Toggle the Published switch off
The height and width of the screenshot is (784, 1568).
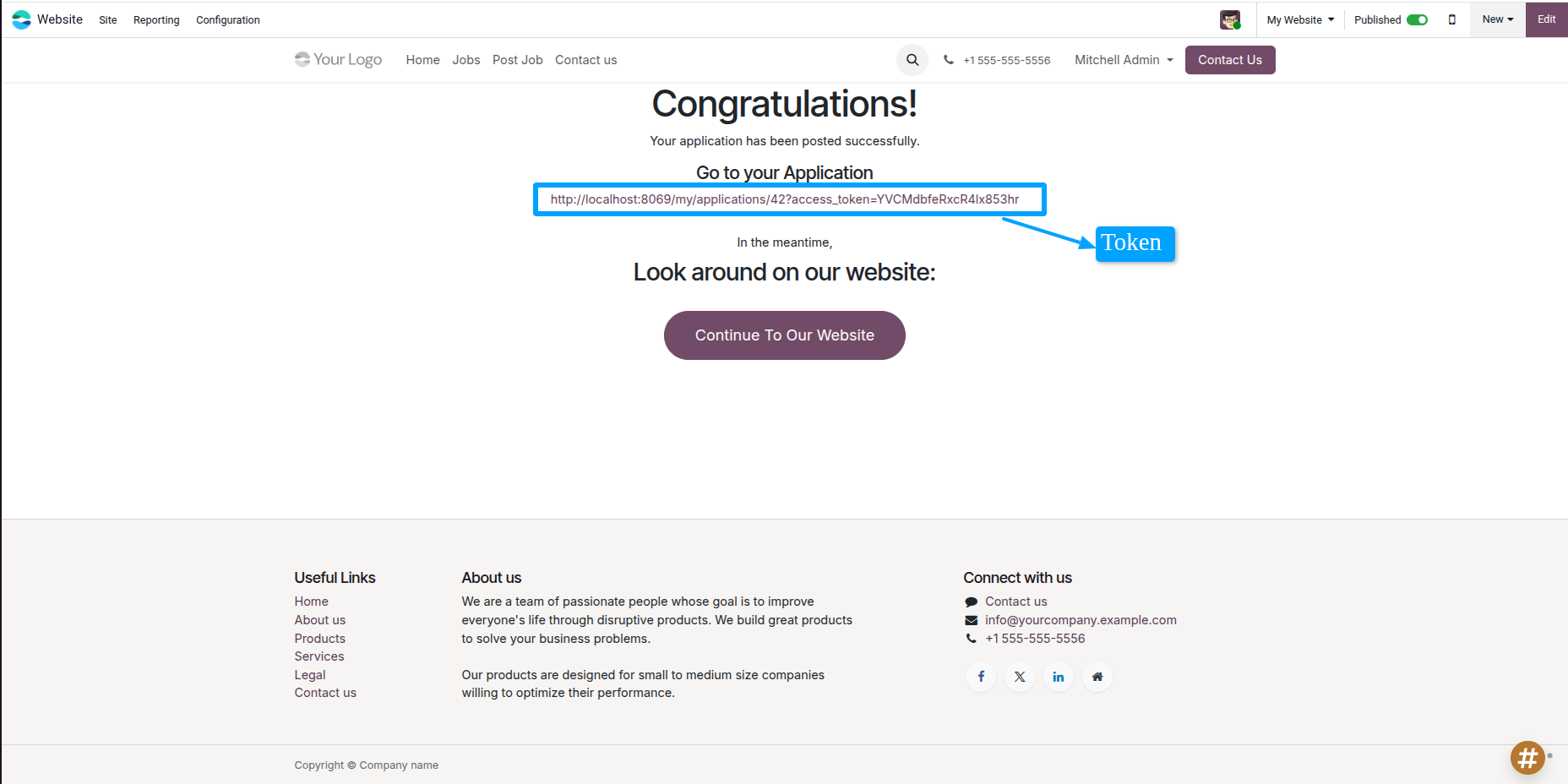click(1417, 19)
